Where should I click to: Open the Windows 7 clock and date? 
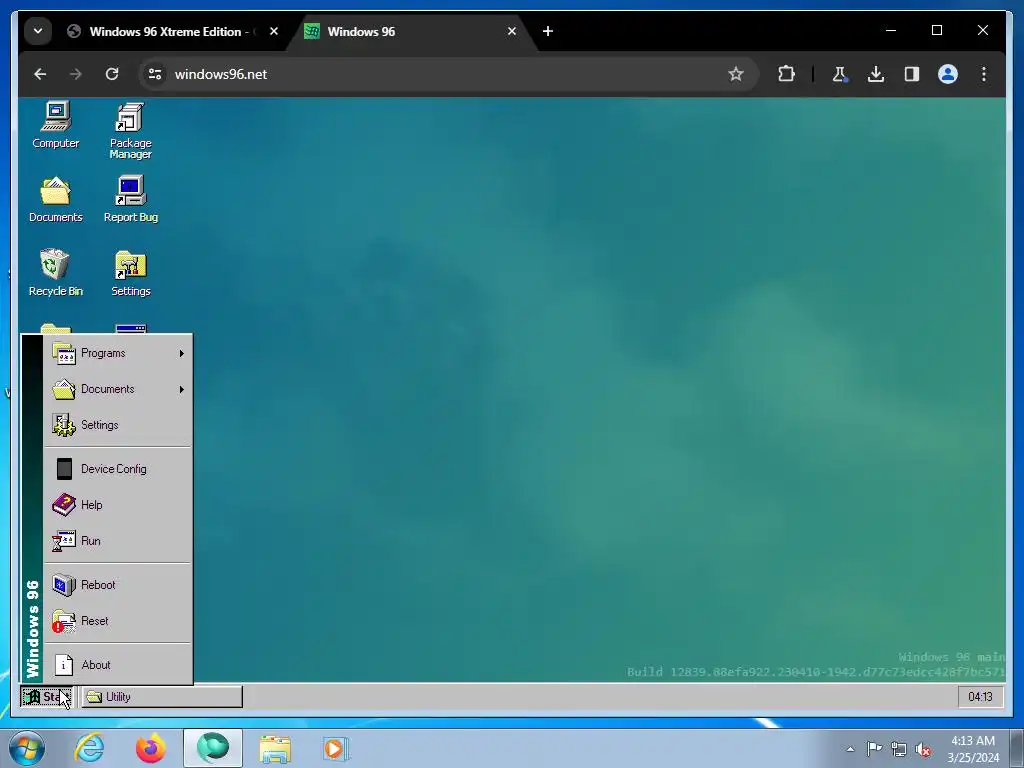point(973,749)
